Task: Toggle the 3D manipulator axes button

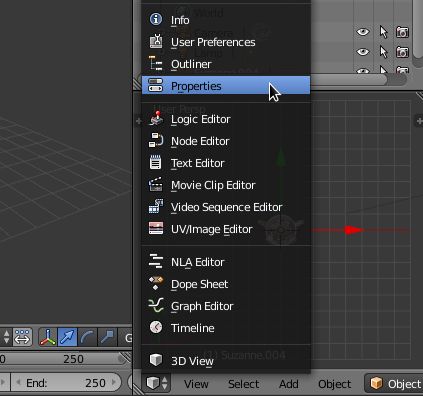Action: coord(48,337)
